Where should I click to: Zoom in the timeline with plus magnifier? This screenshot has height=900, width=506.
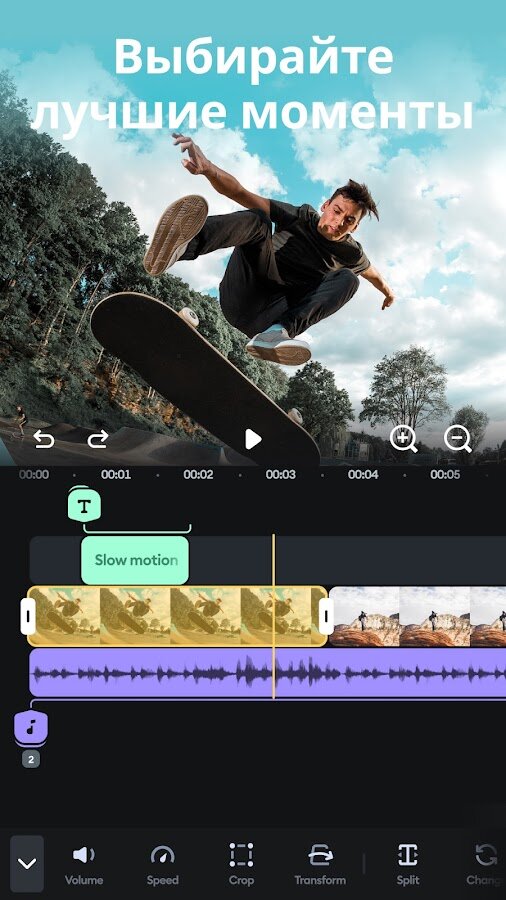(x=404, y=439)
